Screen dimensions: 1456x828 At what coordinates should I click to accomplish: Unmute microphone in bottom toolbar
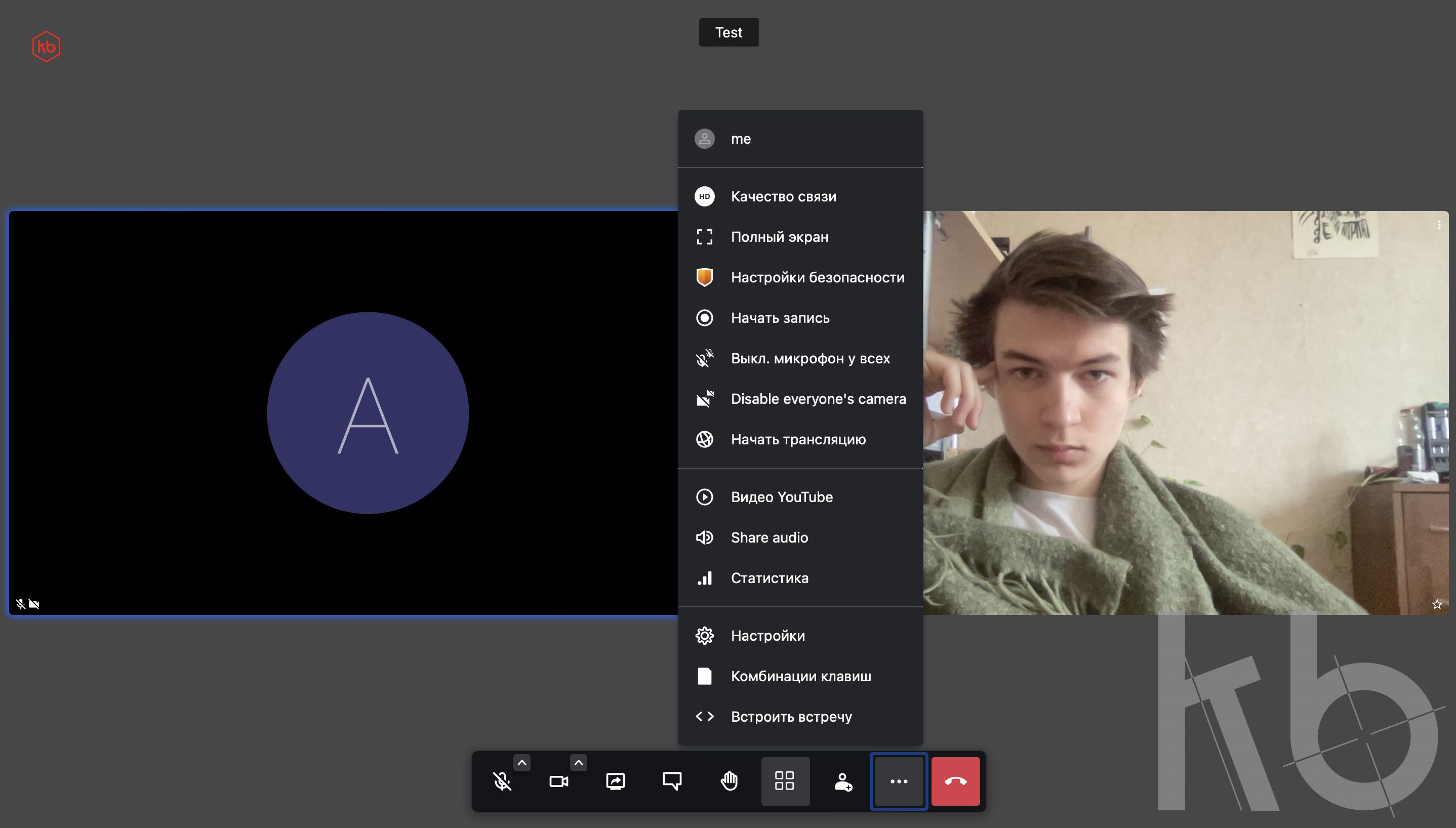[502, 781]
